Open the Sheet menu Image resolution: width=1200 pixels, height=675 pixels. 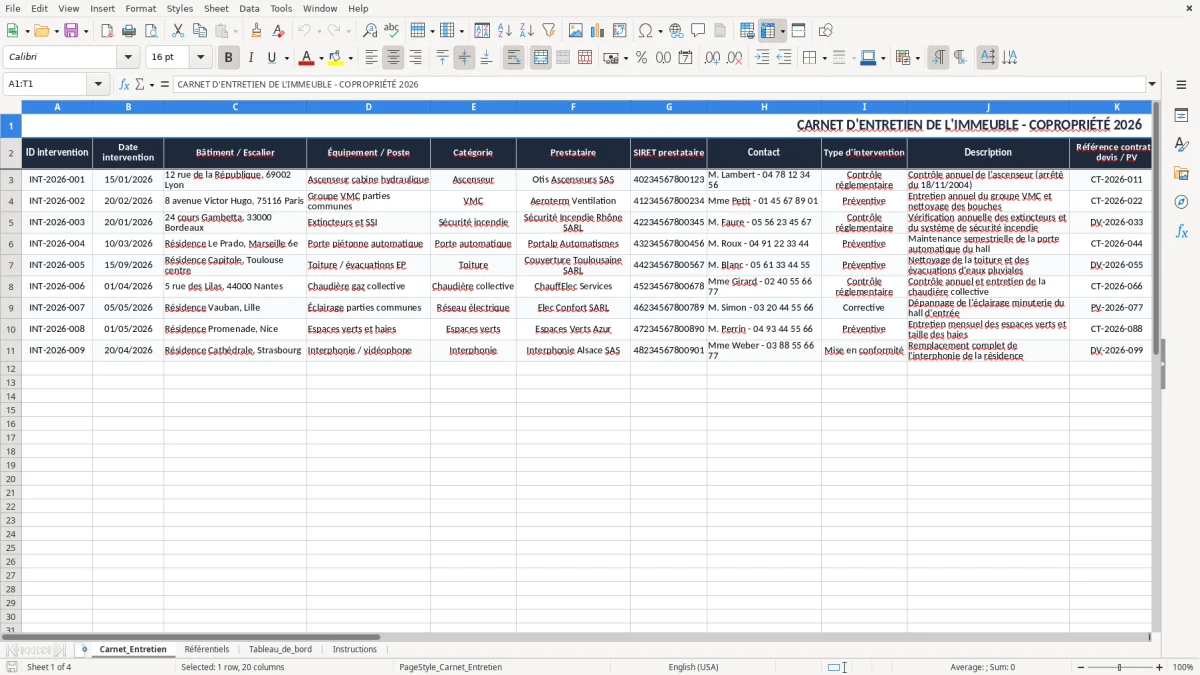pyautogui.click(x=216, y=8)
